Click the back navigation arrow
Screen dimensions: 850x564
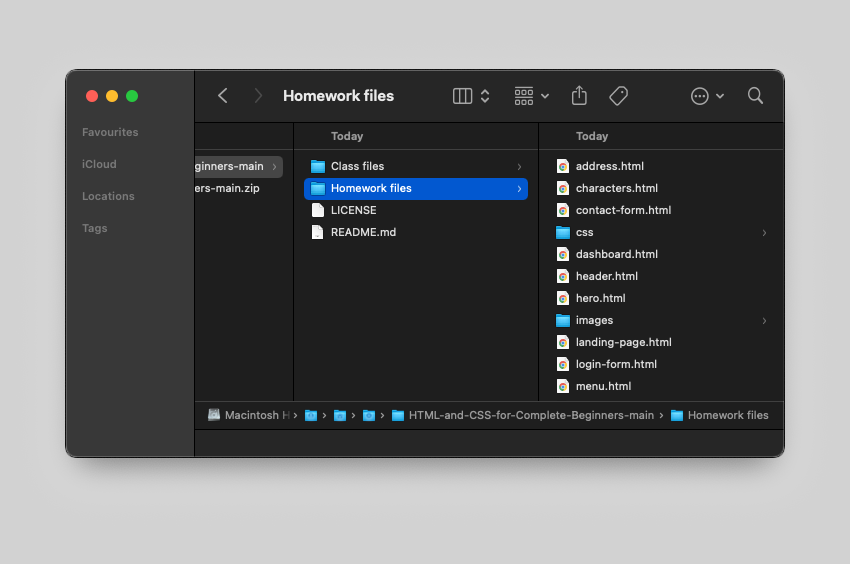(x=223, y=96)
